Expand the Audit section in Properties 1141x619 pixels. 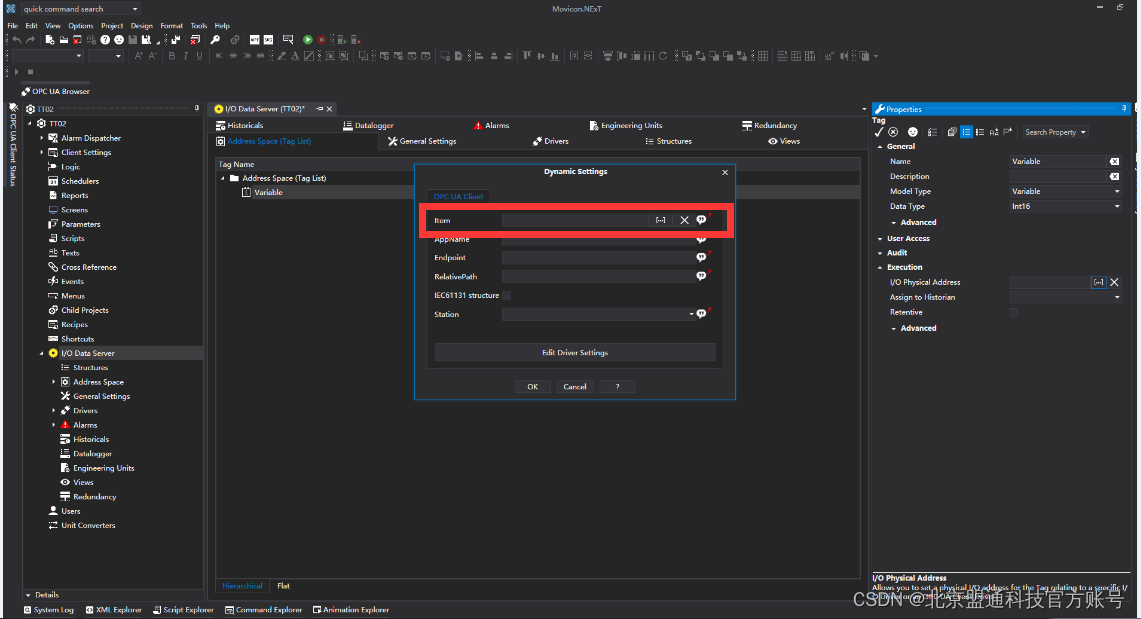coord(880,253)
